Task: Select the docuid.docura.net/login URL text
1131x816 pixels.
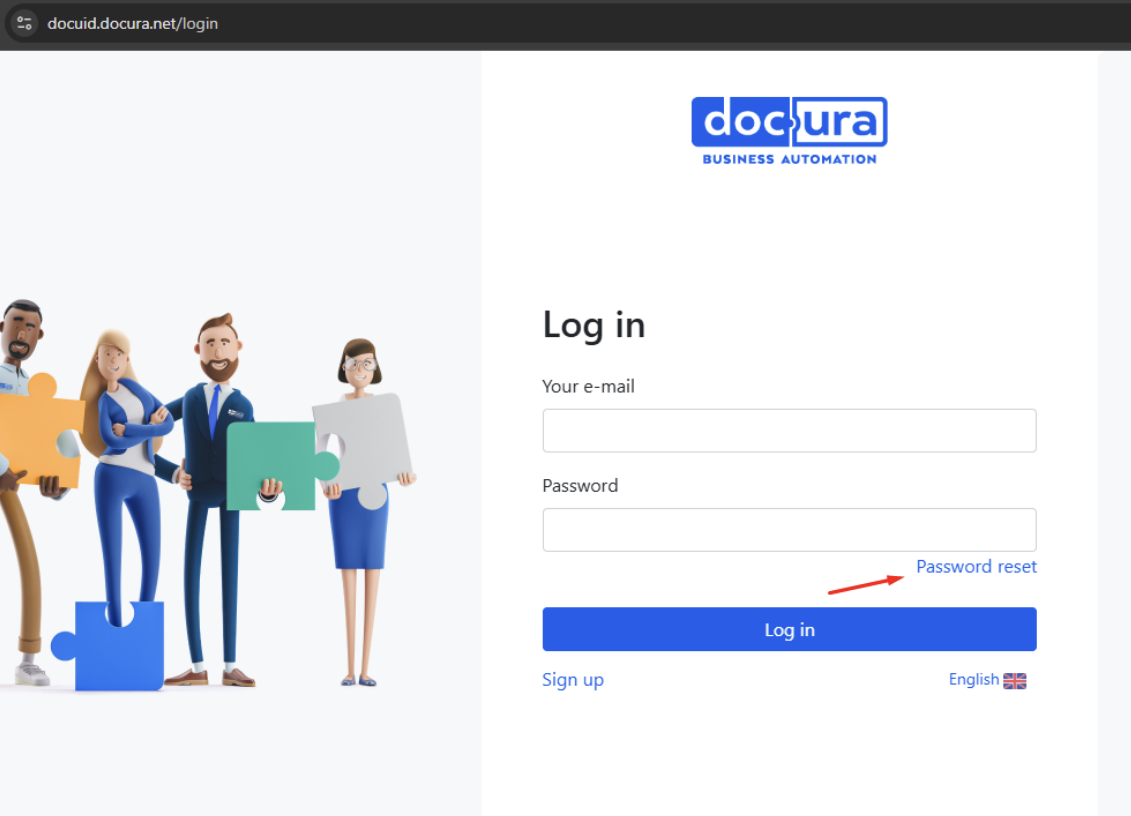Action: 133,23
